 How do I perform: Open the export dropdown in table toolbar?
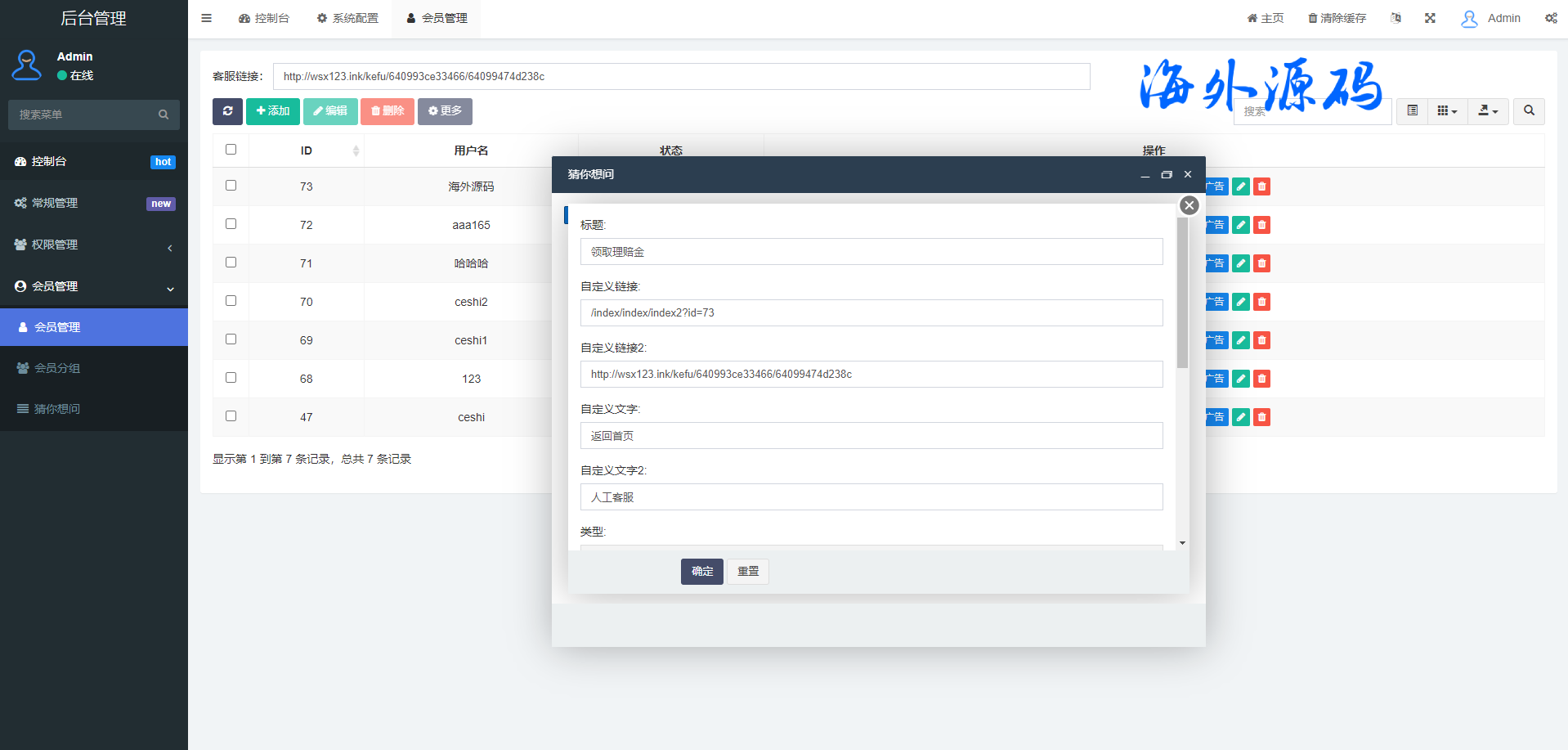click(1488, 111)
